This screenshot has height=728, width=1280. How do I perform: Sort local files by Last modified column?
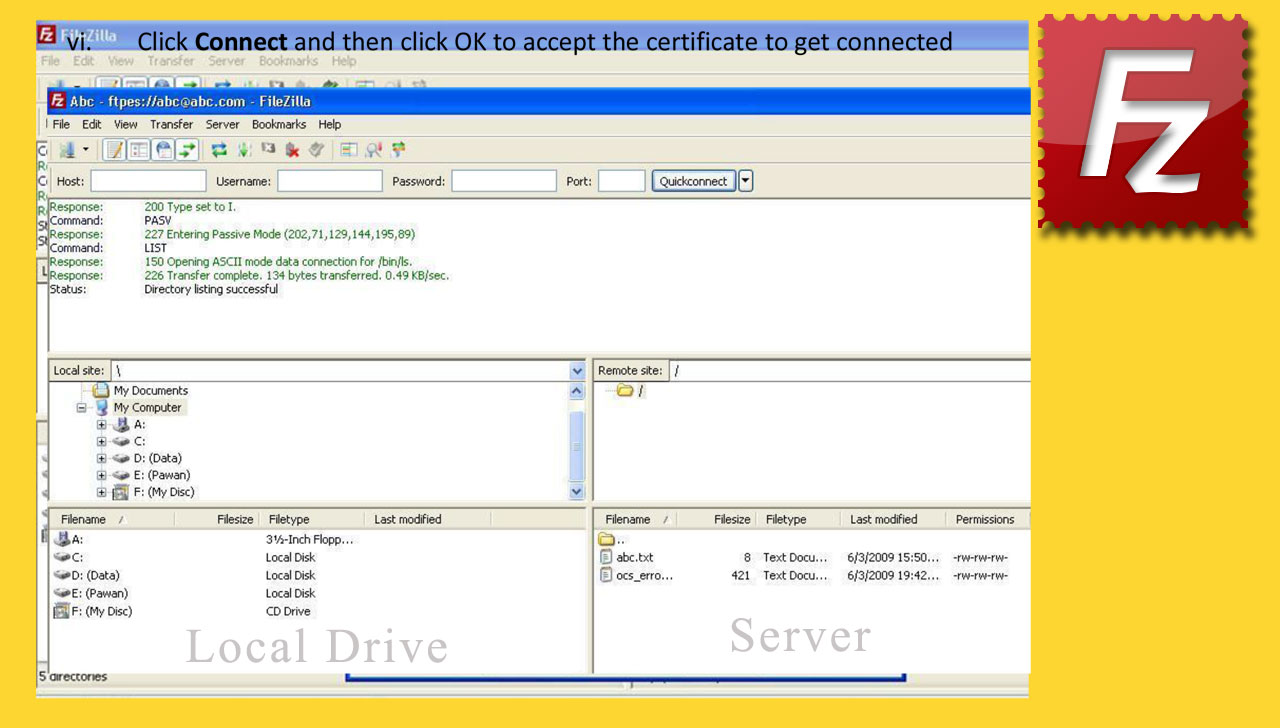pyautogui.click(x=428, y=520)
